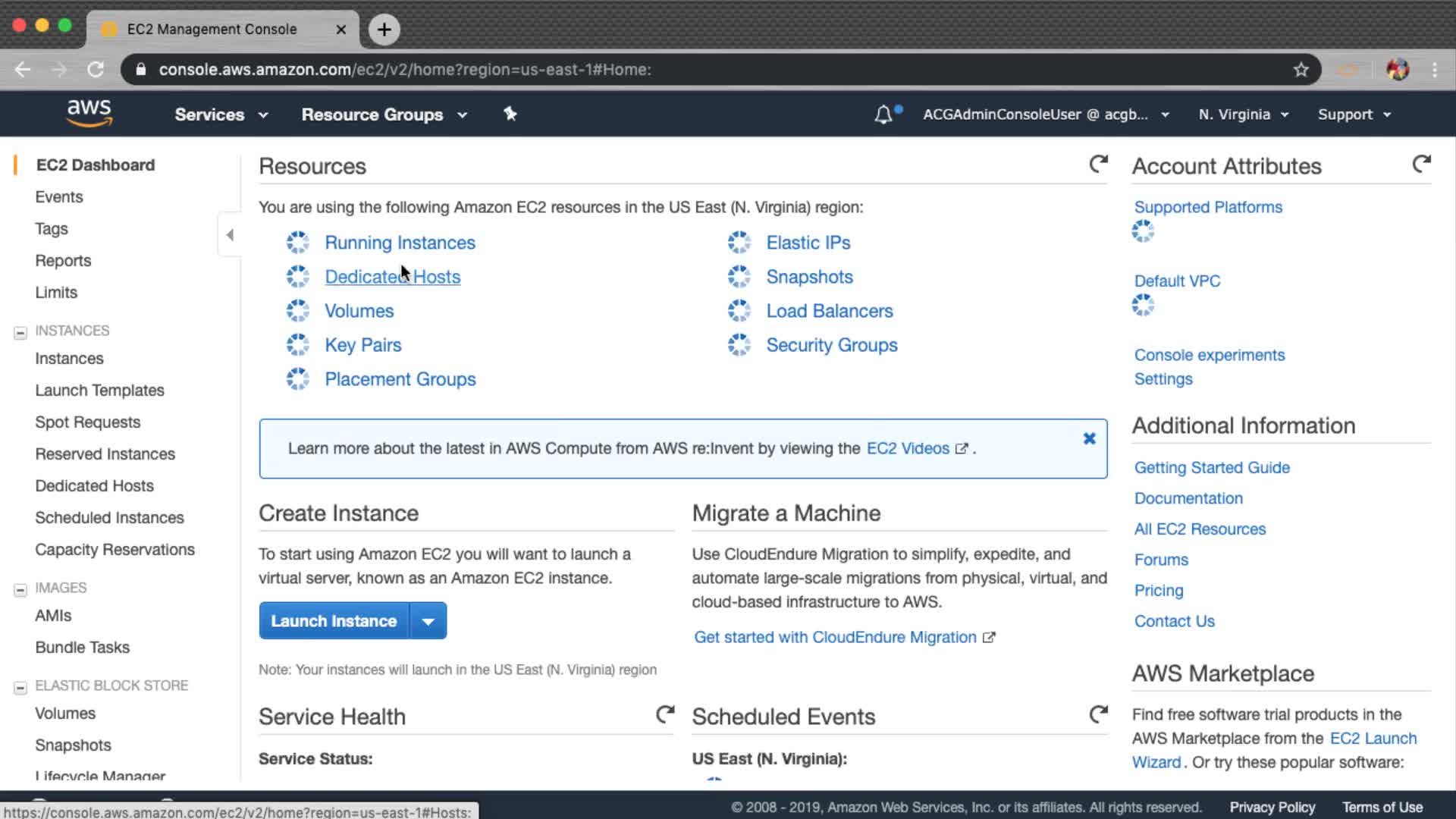The width and height of the screenshot is (1456, 819).
Task: Open the Running Instances link
Action: 400,243
